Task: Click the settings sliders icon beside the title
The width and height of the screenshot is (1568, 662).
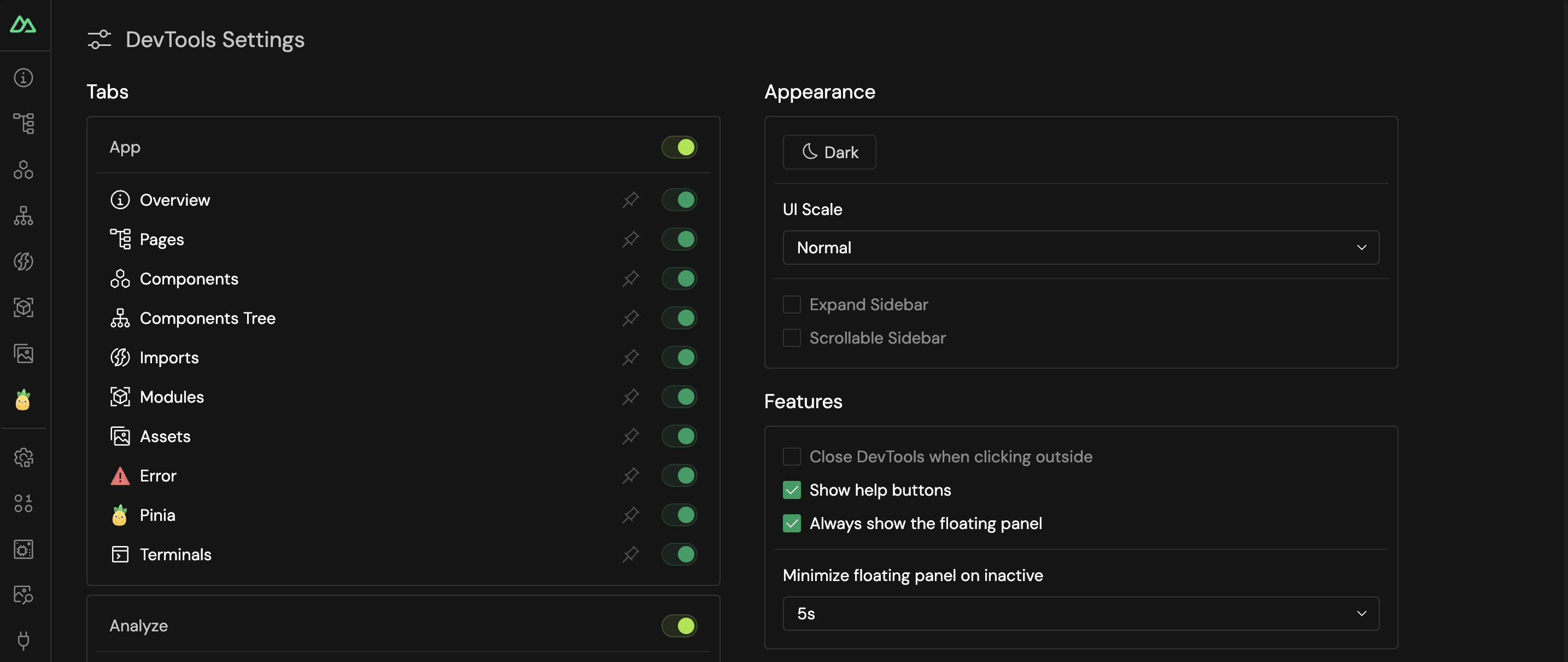Action: (x=99, y=39)
